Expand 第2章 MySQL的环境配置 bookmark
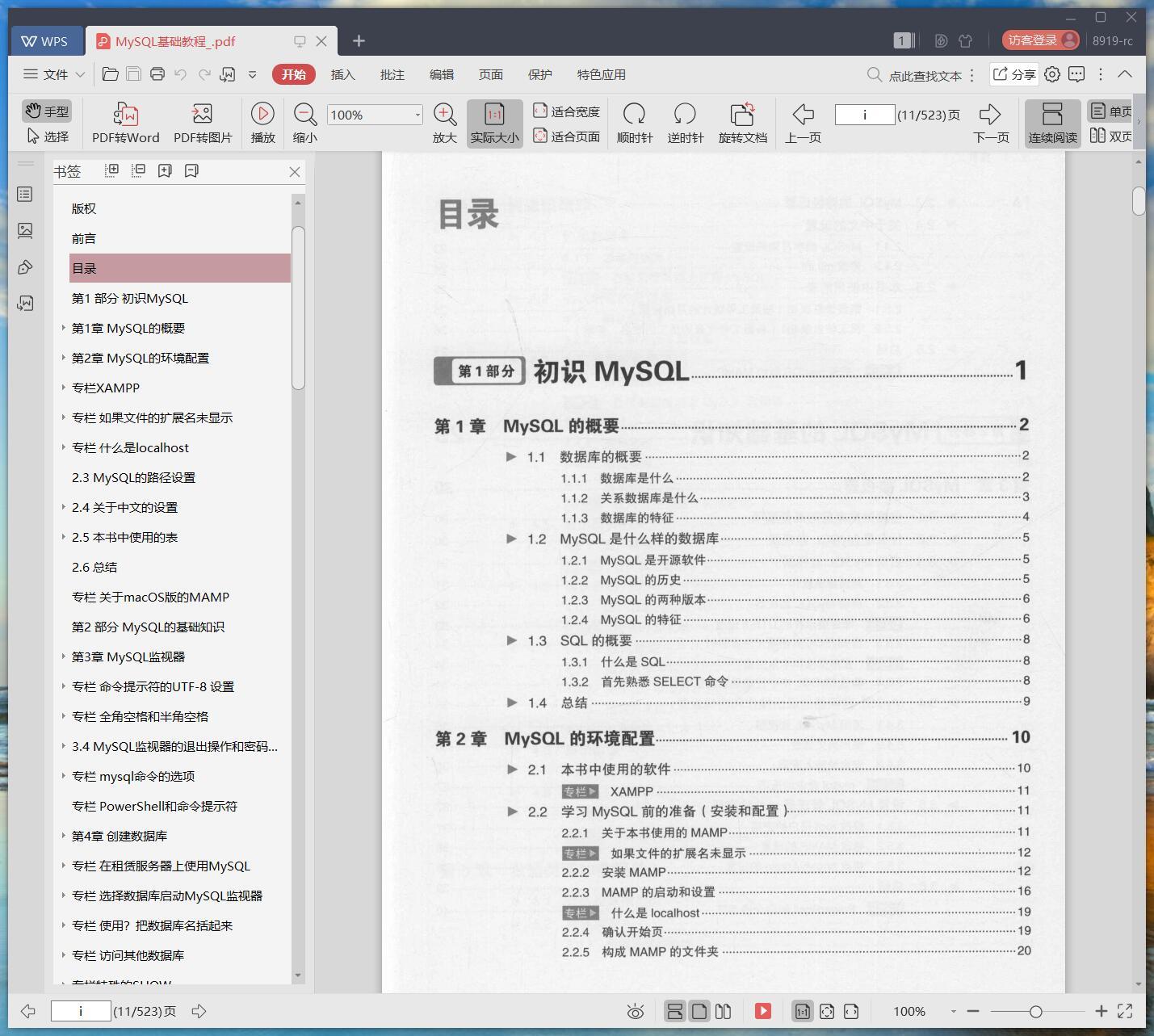This screenshot has width=1154, height=1036. pos(64,358)
